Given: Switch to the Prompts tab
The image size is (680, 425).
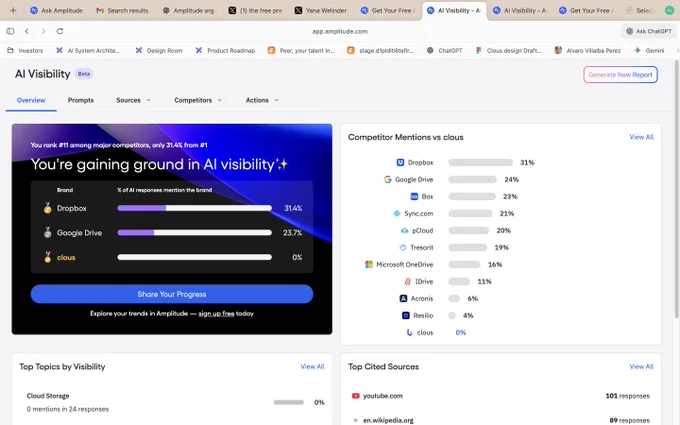Looking at the screenshot, I should (81, 100).
